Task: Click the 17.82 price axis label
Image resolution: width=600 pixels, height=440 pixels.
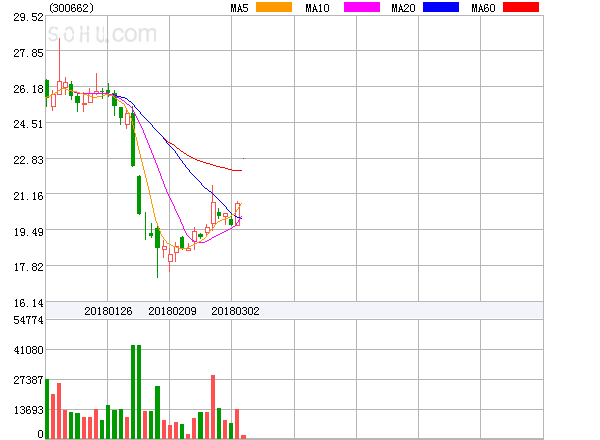Action: [x=28, y=267]
